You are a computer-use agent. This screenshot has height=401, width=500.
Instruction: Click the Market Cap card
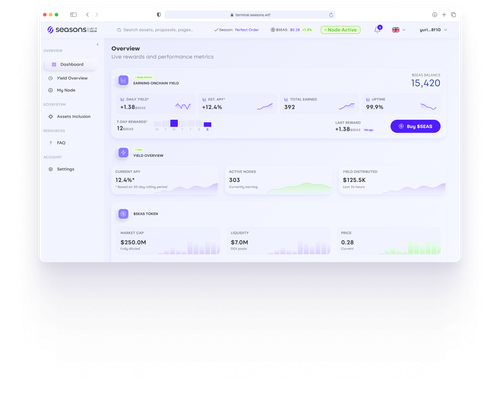[168, 241]
